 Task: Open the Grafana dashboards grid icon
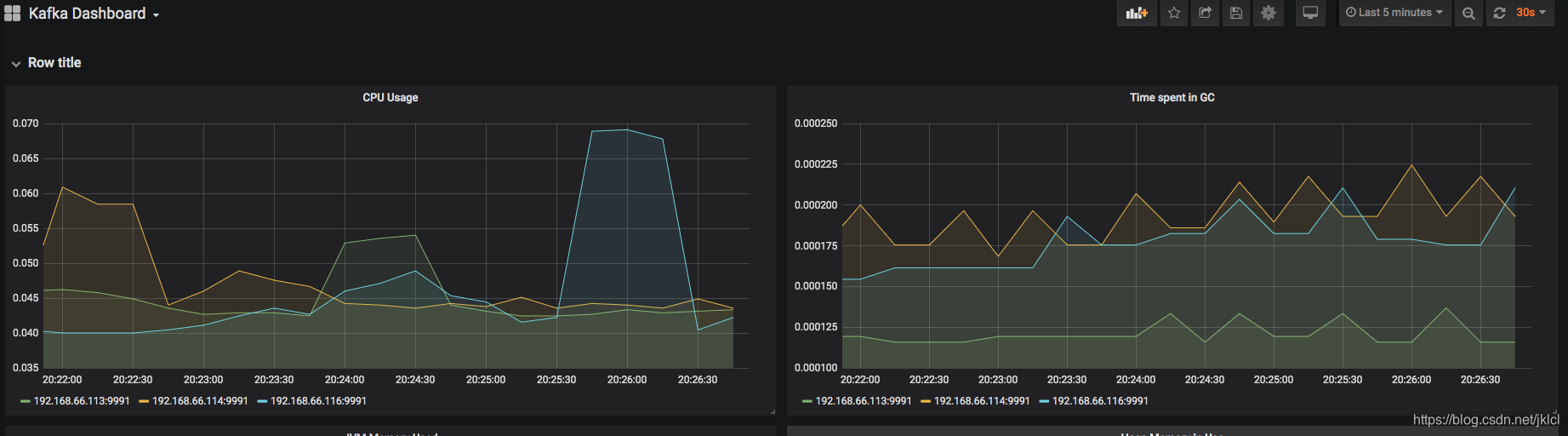12,14
